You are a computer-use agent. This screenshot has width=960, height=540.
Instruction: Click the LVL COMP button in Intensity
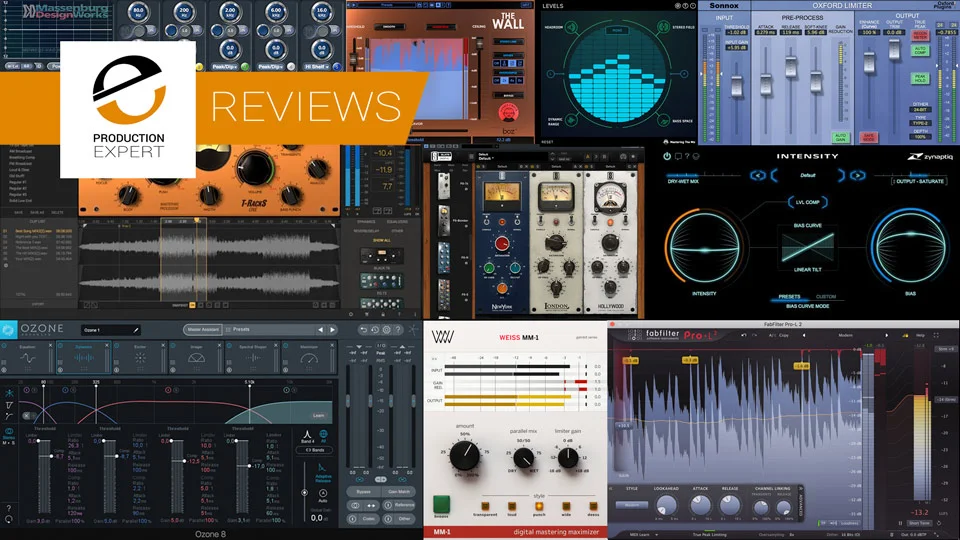(x=808, y=202)
